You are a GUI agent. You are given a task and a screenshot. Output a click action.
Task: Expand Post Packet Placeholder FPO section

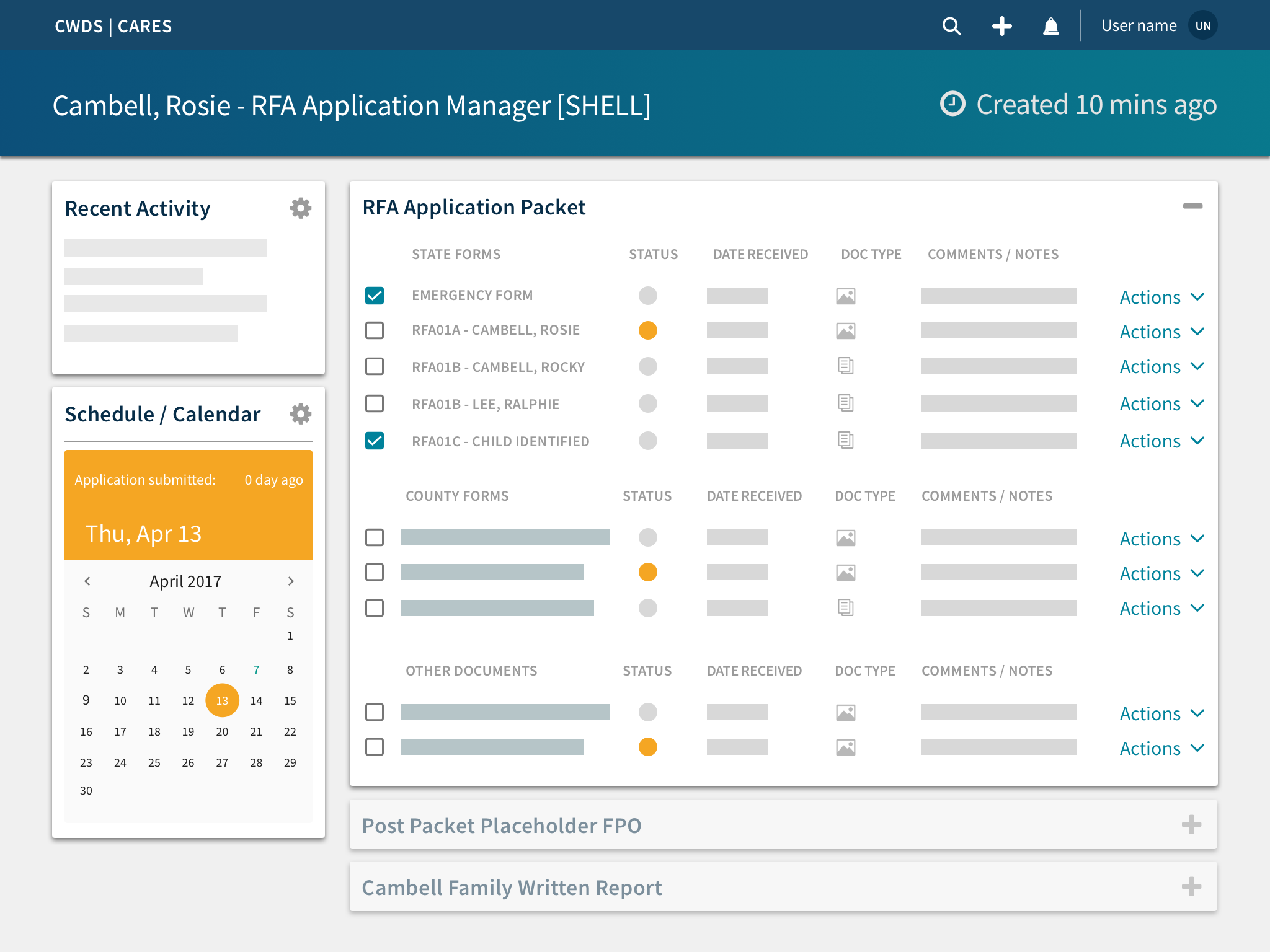click(x=1191, y=825)
